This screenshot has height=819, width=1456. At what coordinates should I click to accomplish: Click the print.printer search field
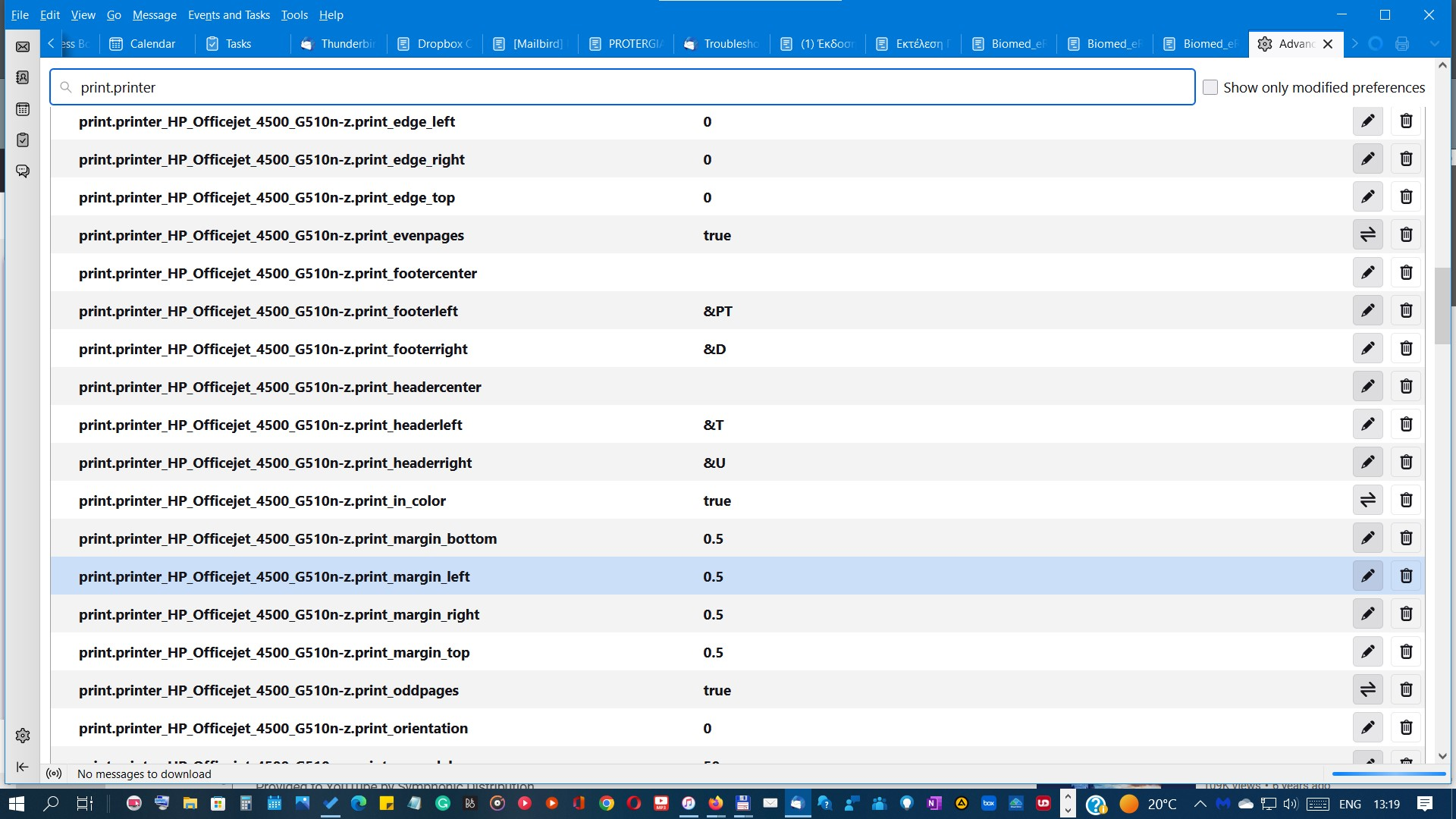coord(622,87)
